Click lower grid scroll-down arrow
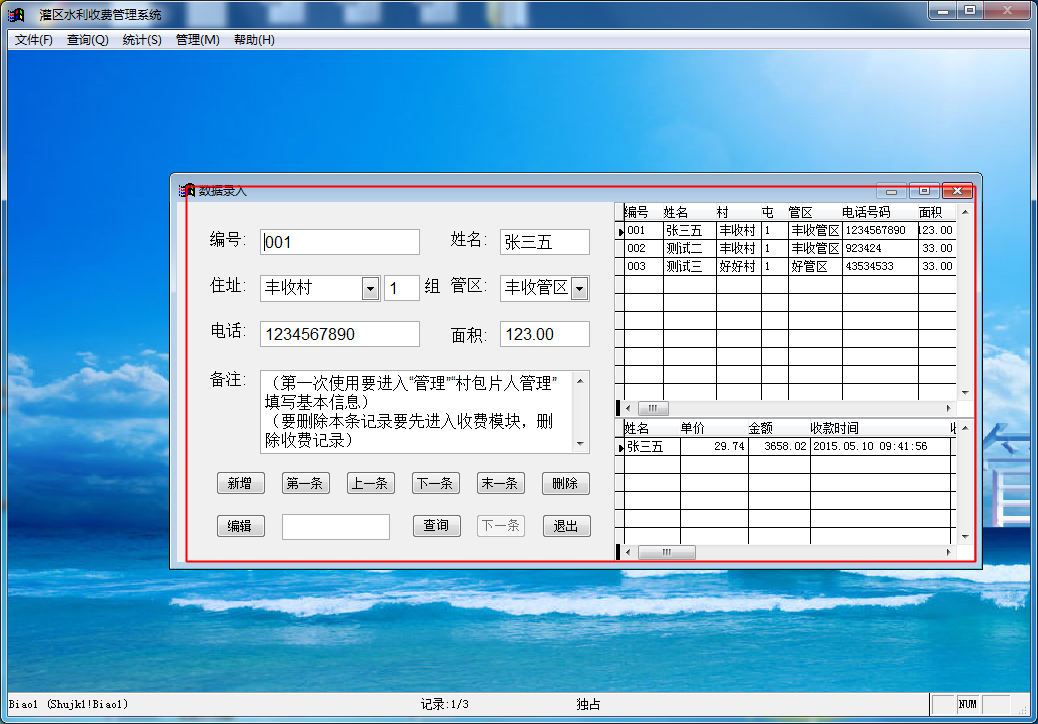 point(965,537)
